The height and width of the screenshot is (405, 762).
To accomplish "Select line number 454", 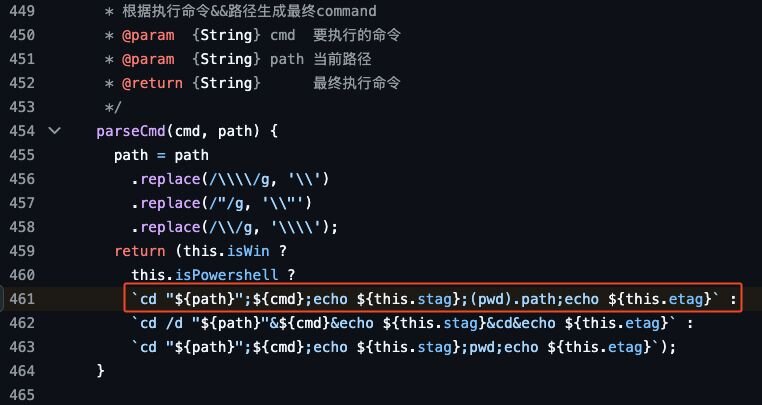I will 20,131.
